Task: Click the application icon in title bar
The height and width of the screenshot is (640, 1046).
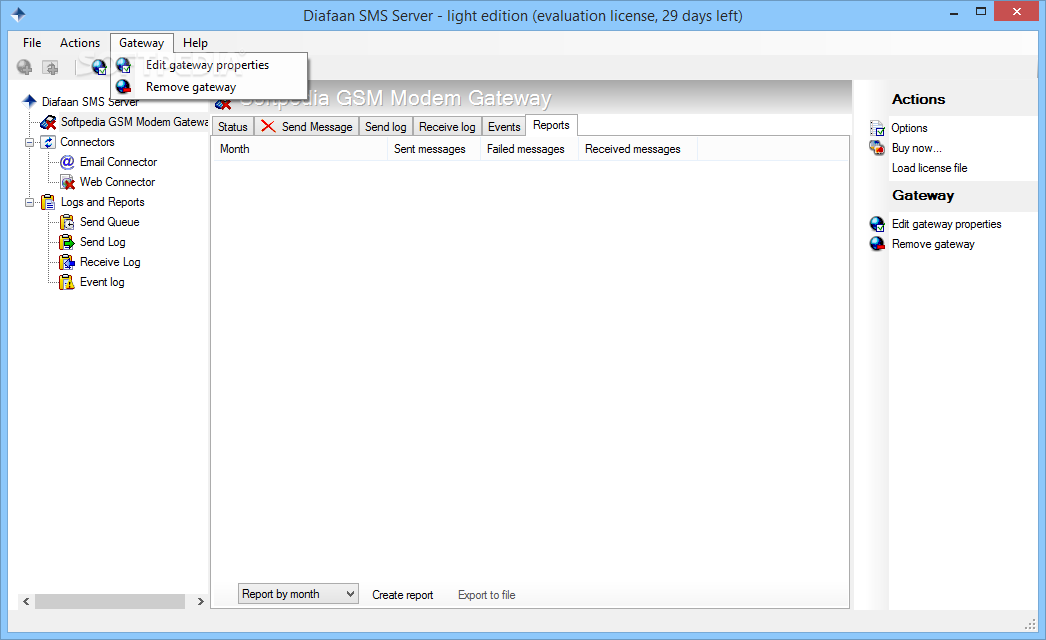Action: coord(18,15)
